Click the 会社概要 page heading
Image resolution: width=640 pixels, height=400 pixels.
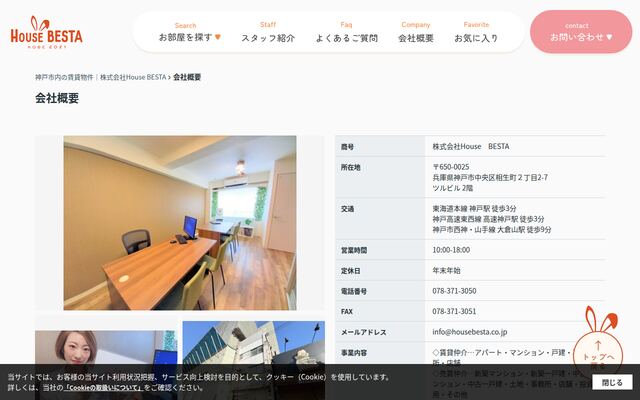point(57,98)
